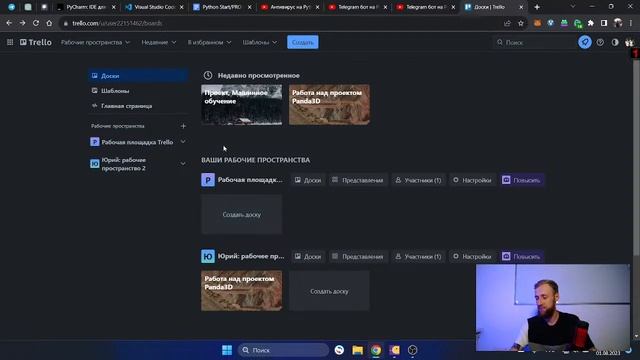Open Доски for Рабочая площадка workspace
Image resolution: width=640 pixels, height=360 pixels.
tap(308, 180)
